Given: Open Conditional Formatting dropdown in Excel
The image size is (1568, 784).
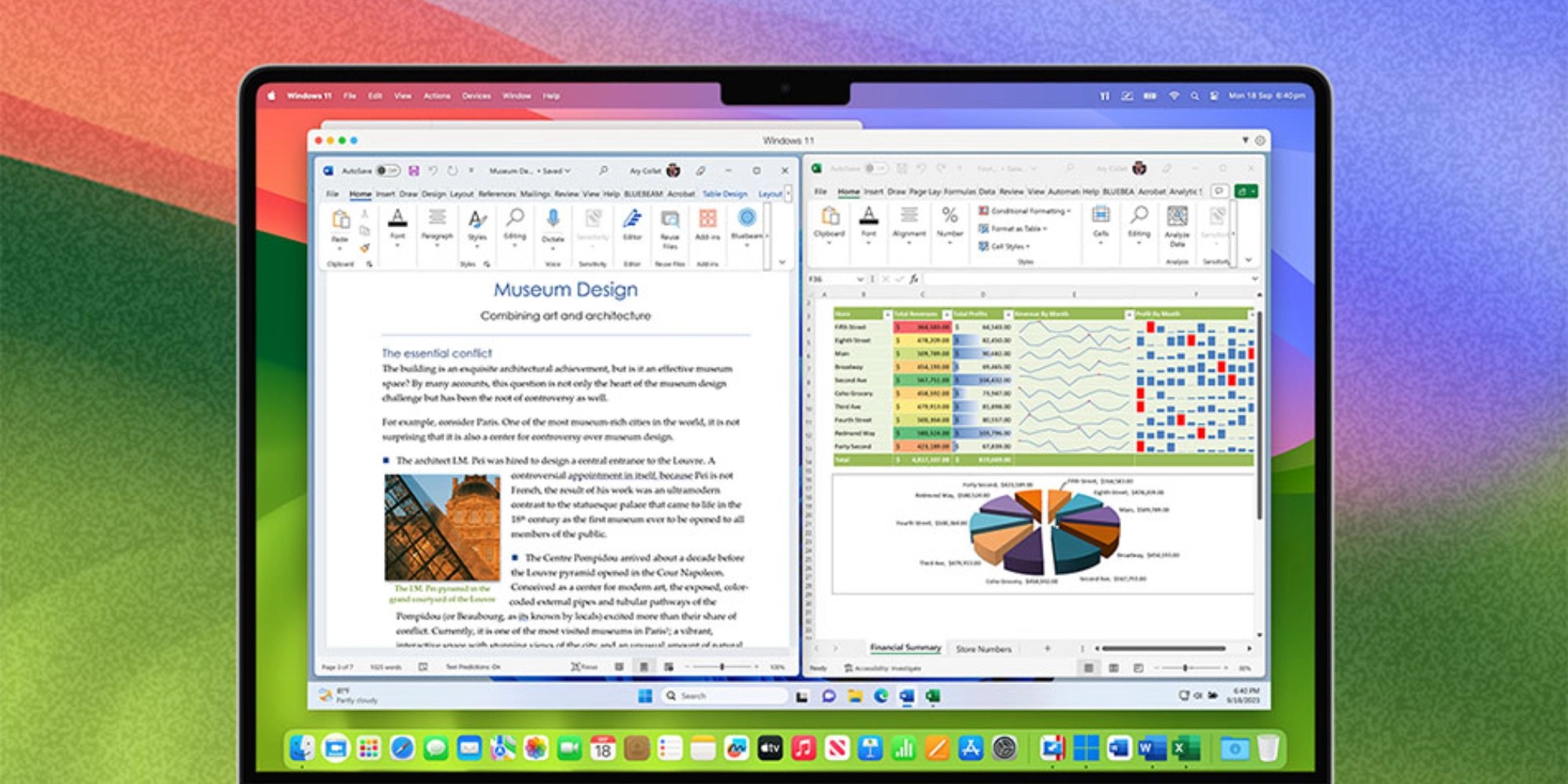Looking at the screenshot, I should 1024,211.
